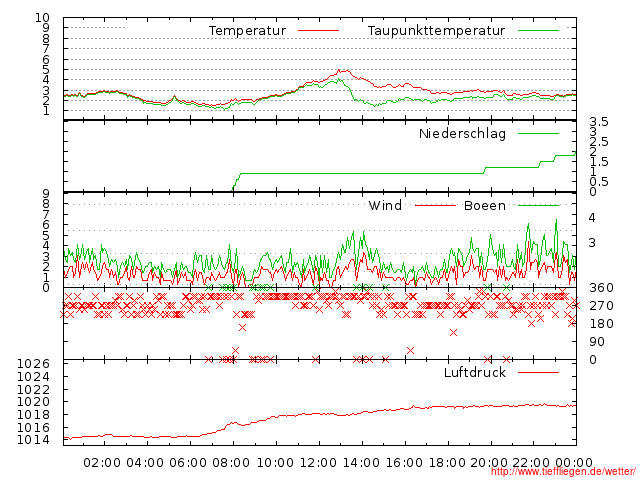Viewport: 640px width, 480px height.
Task: Click the 02:00 time axis label
Action: click(x=102, y=463)
